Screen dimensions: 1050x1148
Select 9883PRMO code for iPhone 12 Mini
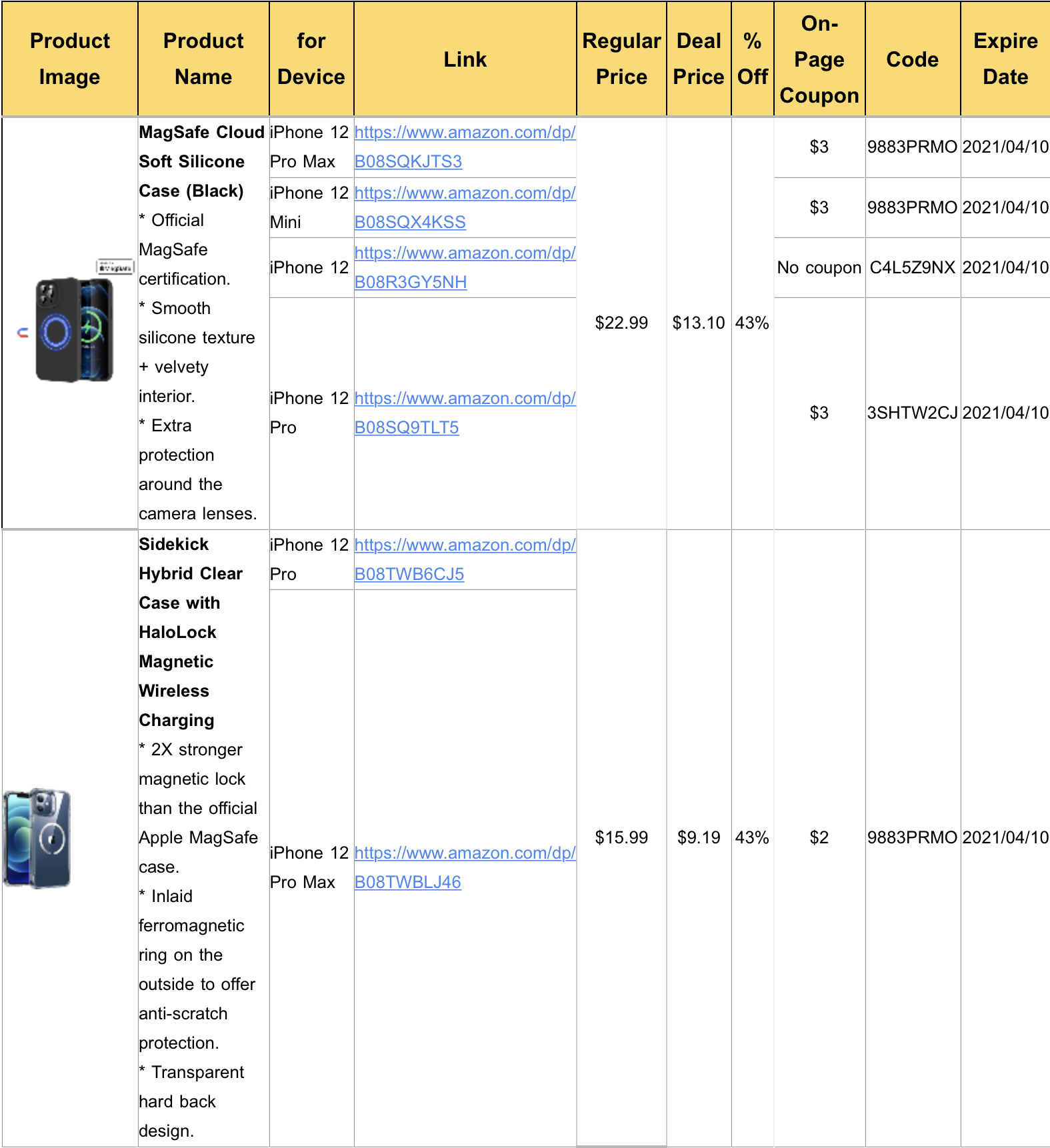coord(913,207)
